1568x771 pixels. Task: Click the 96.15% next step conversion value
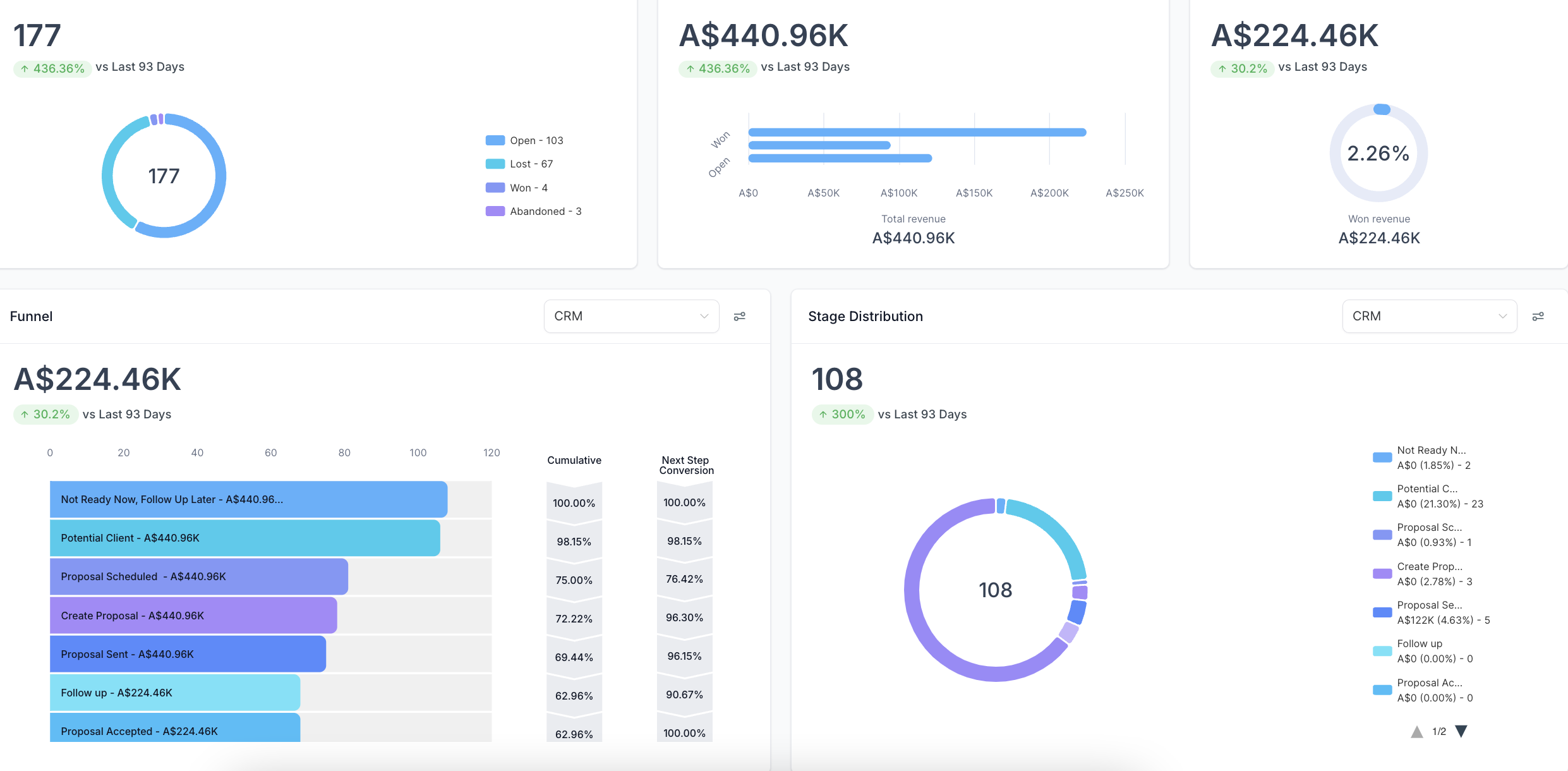pyautogui.click(x=684, y=656)
